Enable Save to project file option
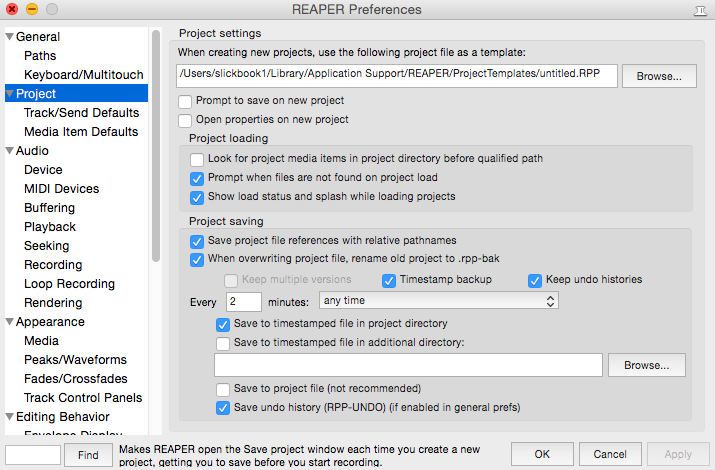 (223, 389)
